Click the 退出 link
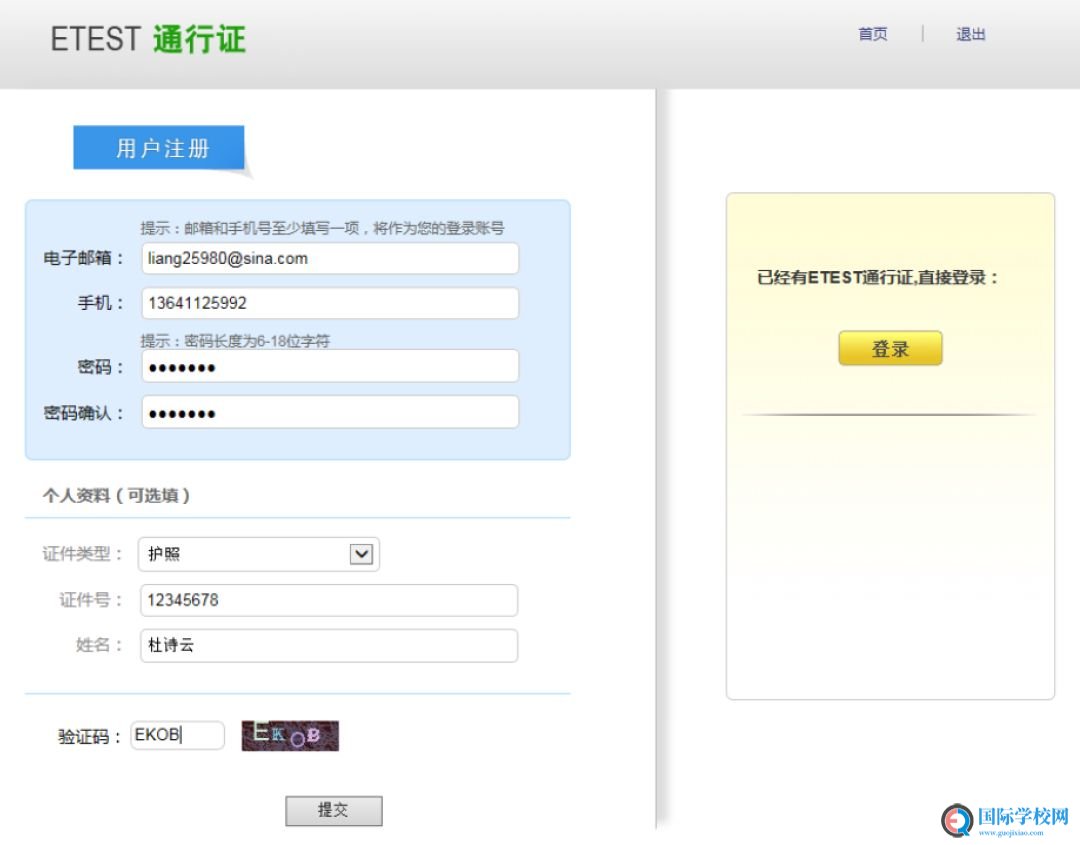 [970, 34]
